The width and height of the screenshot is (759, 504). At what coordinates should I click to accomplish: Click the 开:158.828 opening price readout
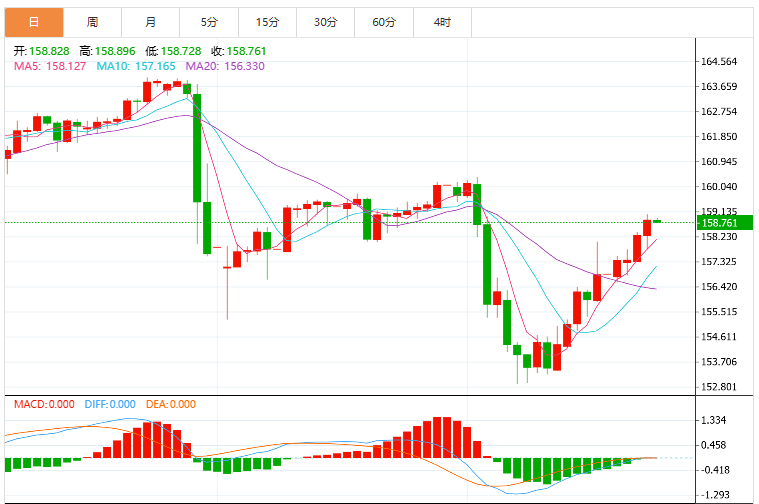(x=42, y=51)
